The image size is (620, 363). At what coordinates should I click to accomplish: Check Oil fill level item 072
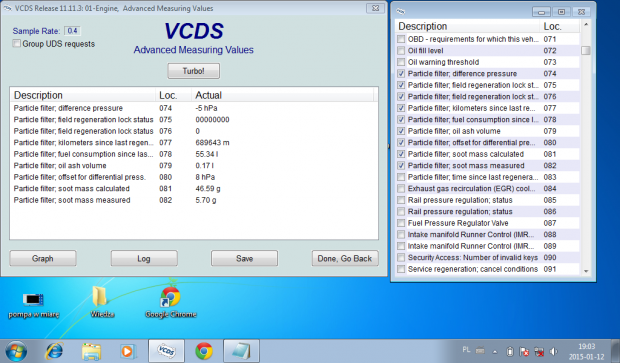point(401,51)
